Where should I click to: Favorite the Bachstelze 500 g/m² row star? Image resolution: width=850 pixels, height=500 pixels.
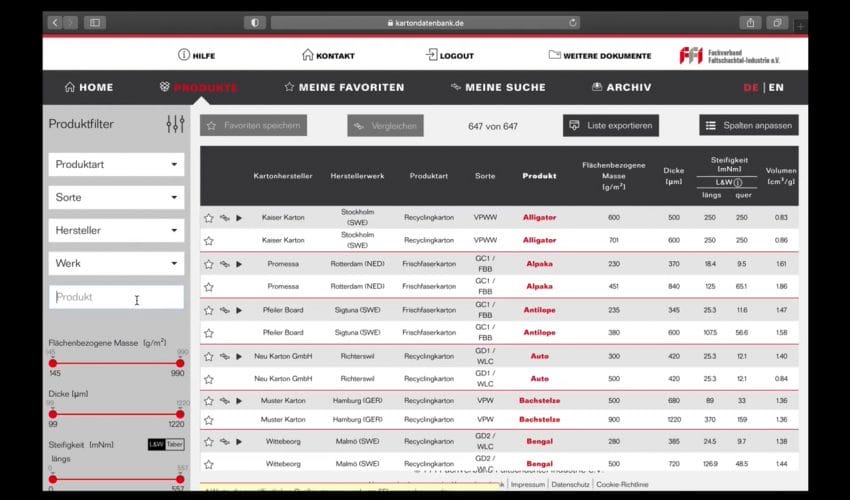(x=209, y=401)
